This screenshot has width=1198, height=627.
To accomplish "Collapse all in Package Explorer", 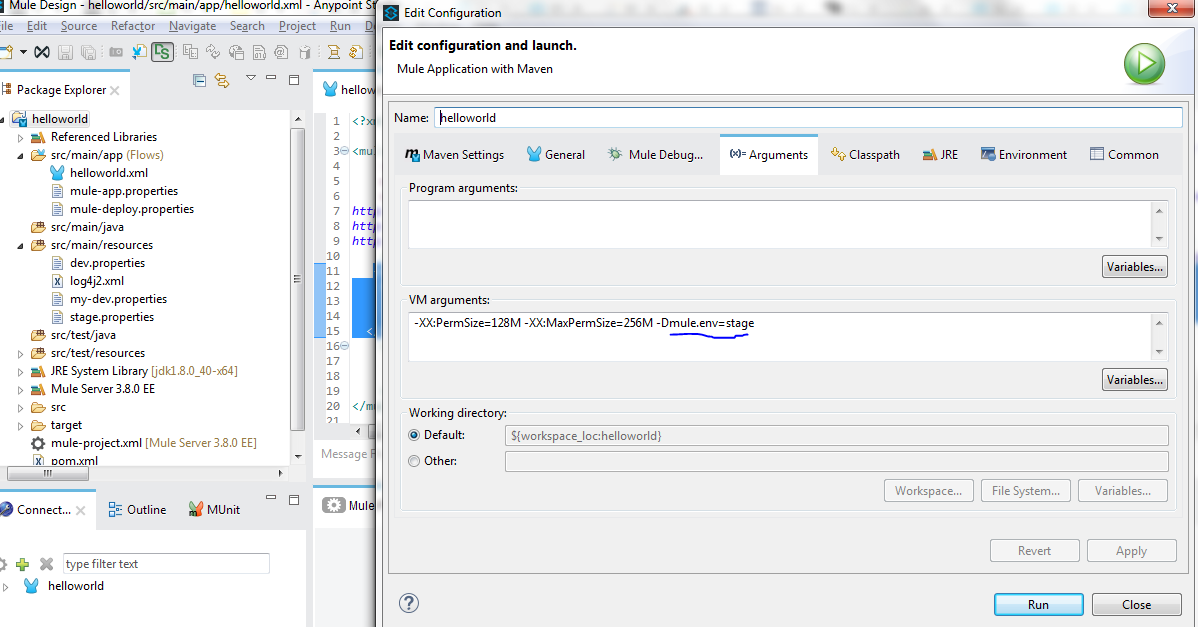I will pyautogui.click(x=199, y=80).
